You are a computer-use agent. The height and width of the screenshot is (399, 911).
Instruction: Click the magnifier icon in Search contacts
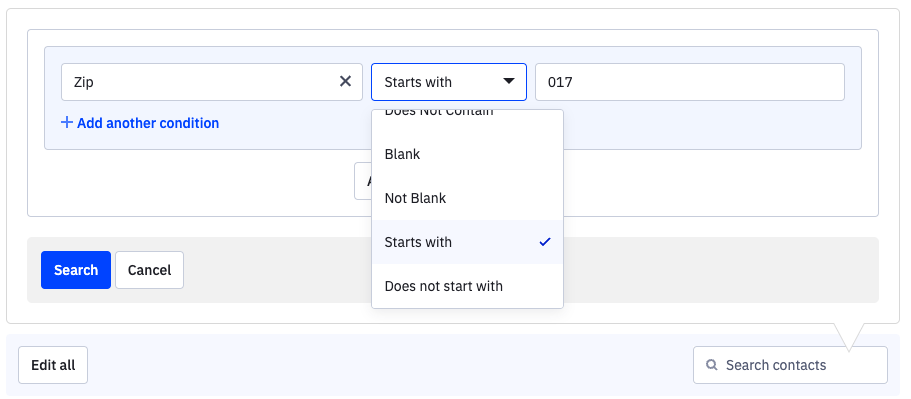coord(711,365)
